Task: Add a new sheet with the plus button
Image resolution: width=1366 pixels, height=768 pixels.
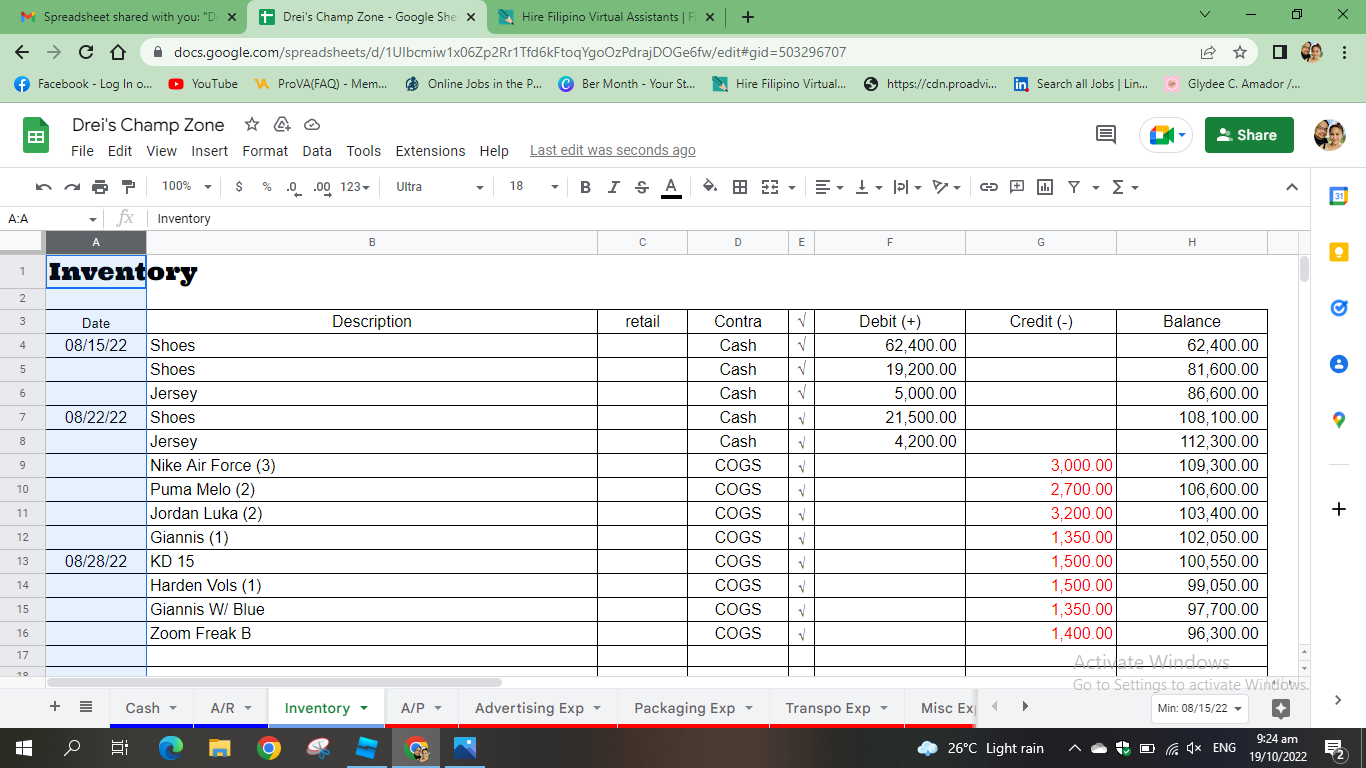Action: 55,707
